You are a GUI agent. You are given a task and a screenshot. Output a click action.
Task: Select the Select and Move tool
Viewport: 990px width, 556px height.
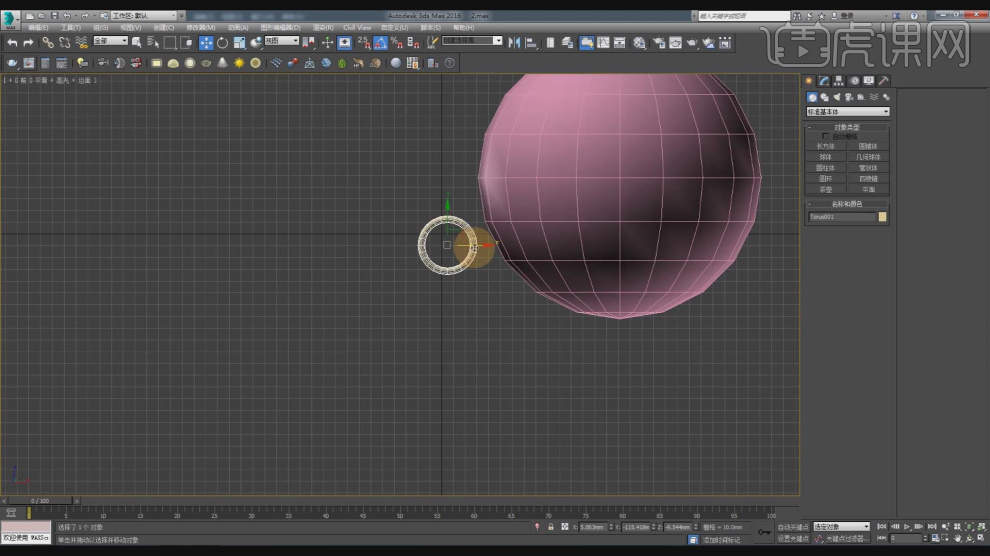(x=206, y=42)
